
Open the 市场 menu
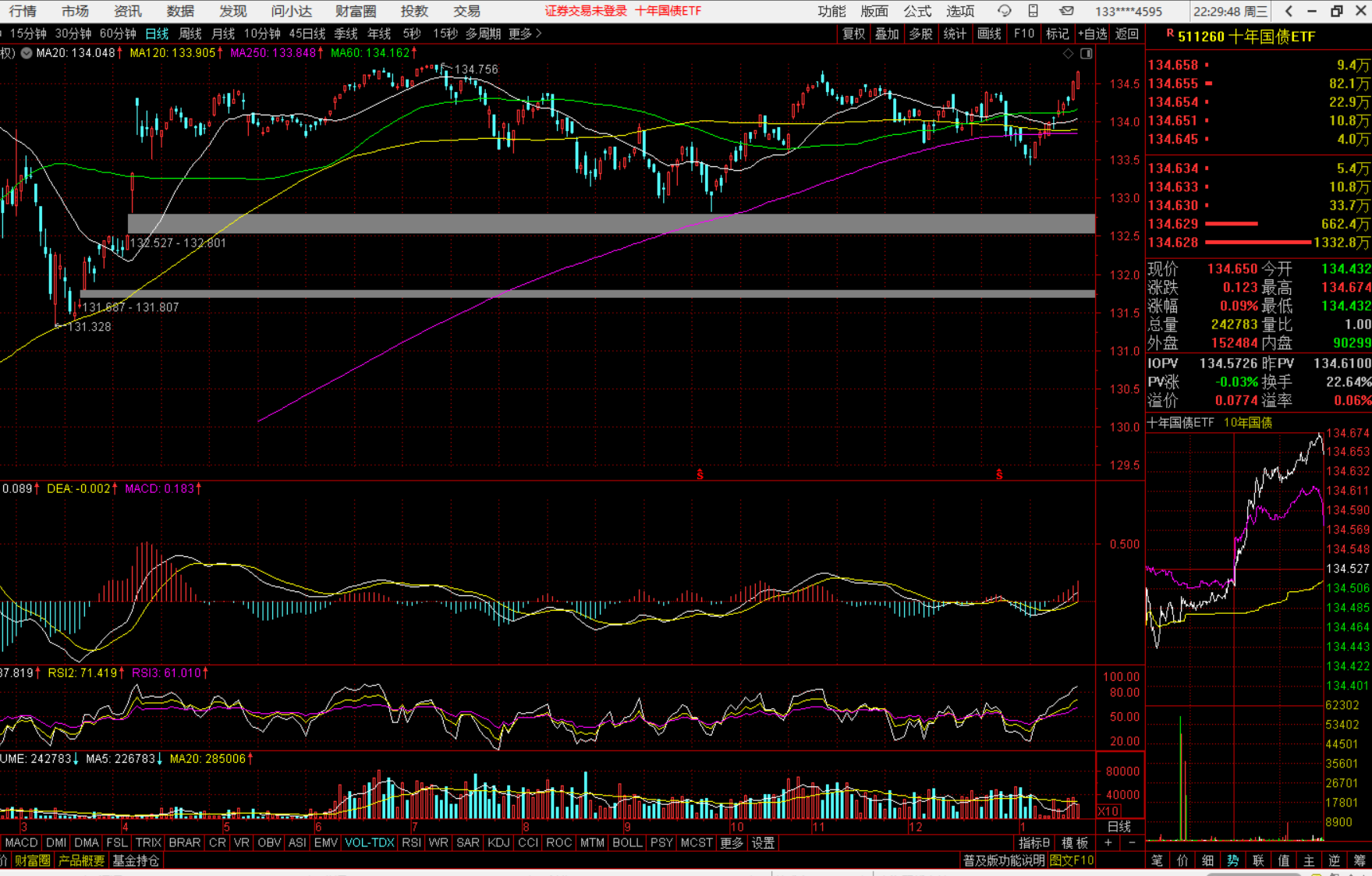point(75,11)
